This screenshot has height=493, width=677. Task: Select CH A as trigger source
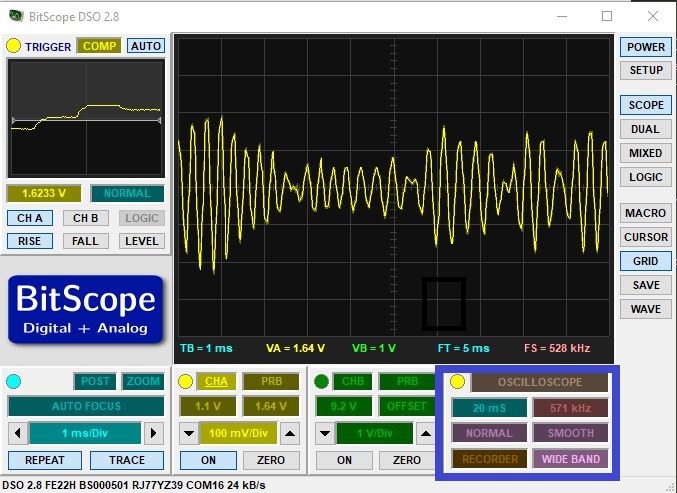coord(30,218)
